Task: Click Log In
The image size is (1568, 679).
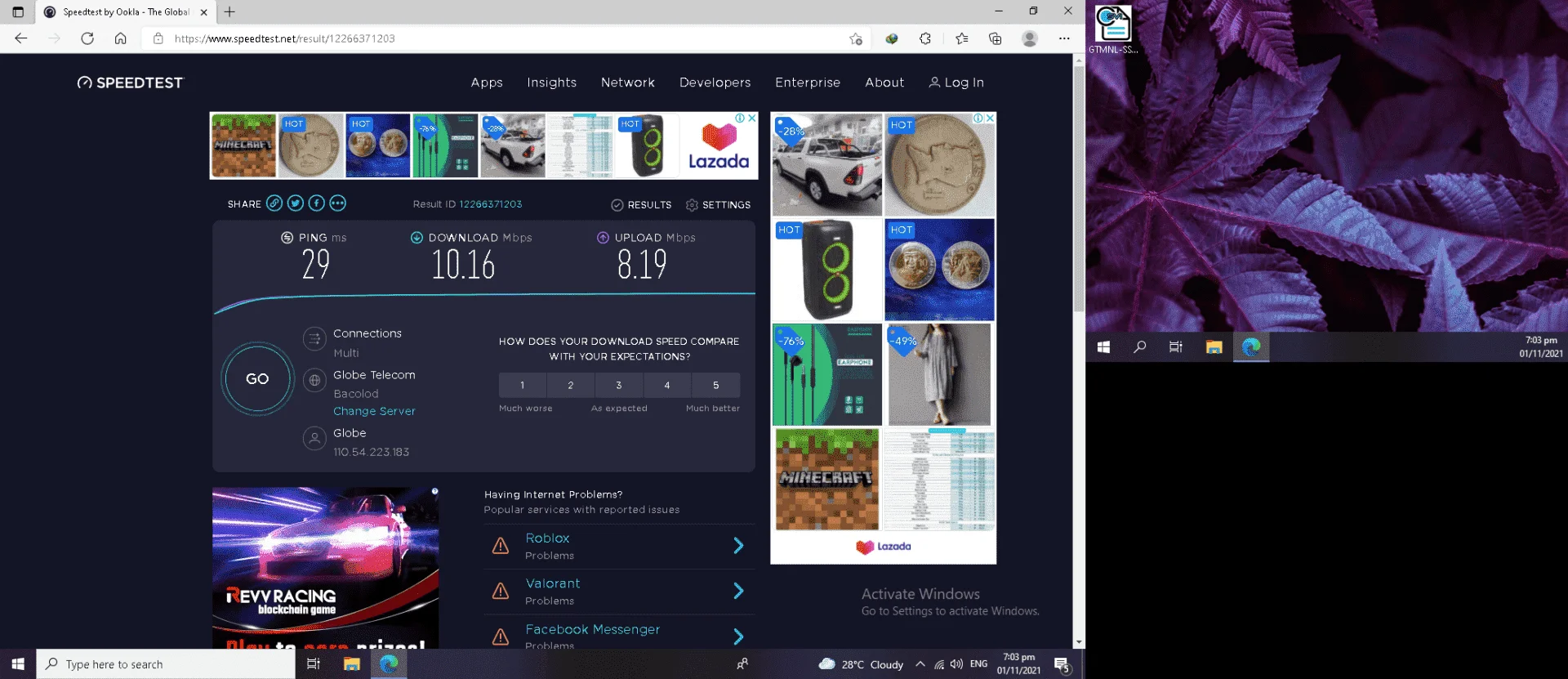Action: tap(956, 83)
